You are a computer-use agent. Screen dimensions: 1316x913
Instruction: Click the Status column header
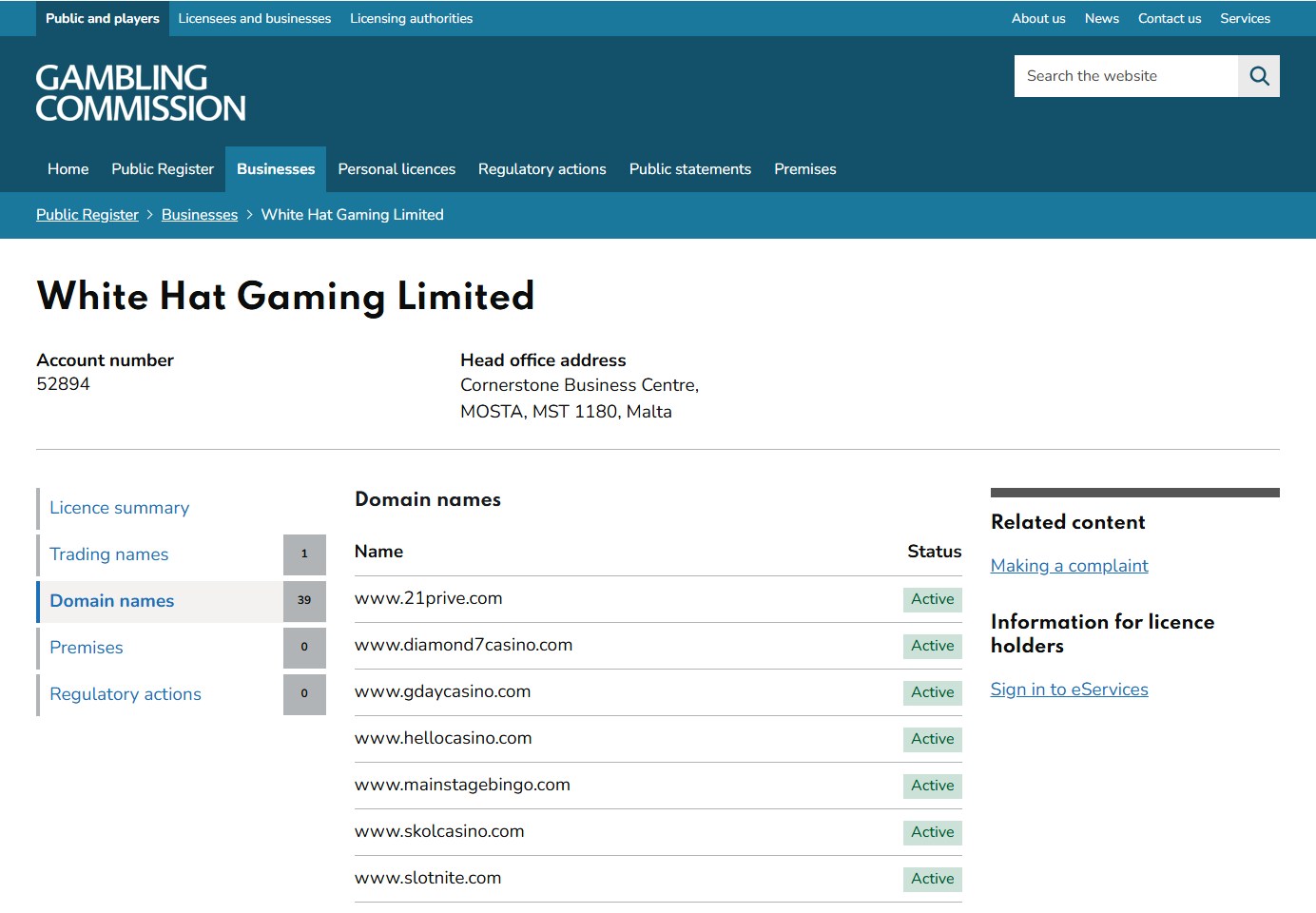tap(935, 552)
